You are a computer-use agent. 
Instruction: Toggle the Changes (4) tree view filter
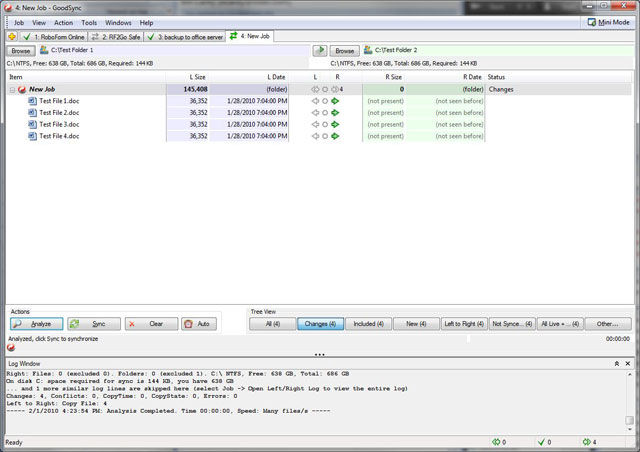tap(320, 324)
